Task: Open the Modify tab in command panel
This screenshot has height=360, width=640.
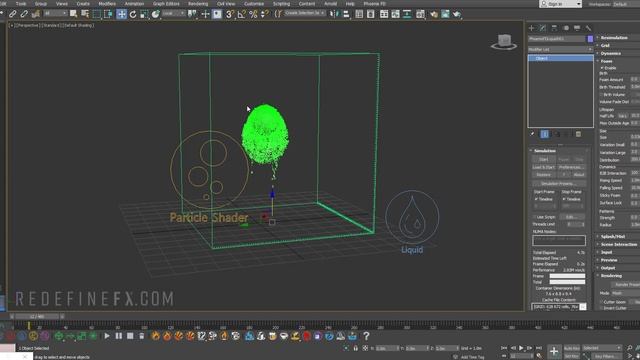Action: pyautogui.click(x=542, y=28)
